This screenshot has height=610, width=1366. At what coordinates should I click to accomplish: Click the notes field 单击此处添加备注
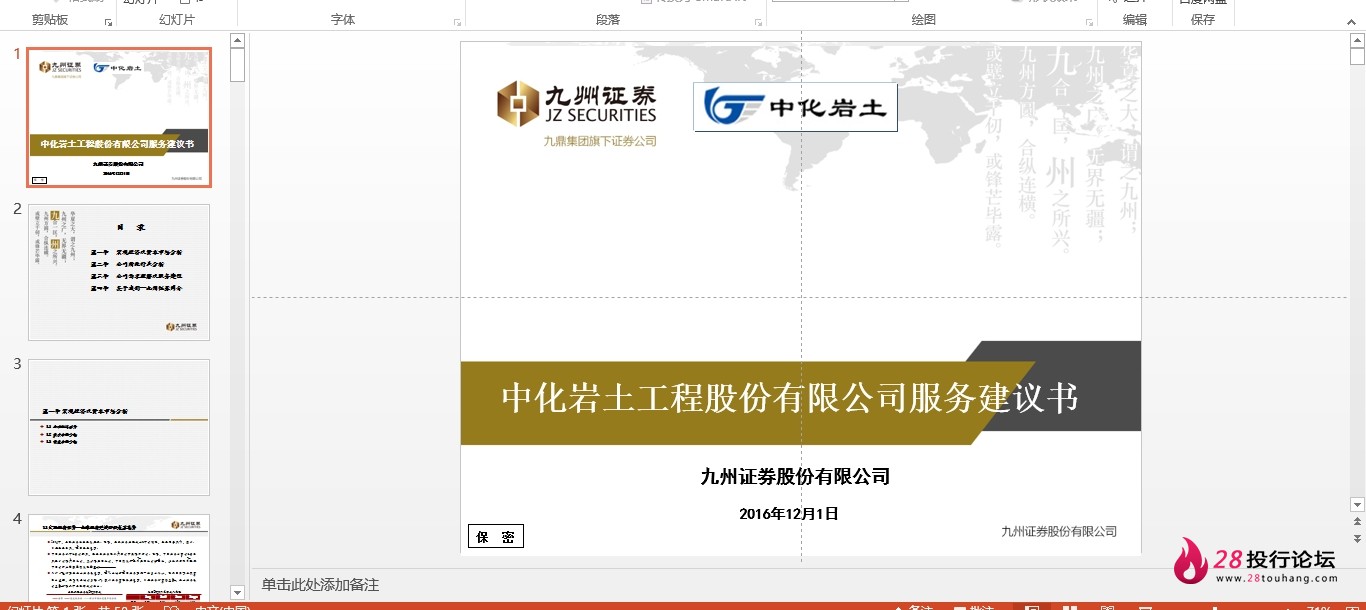point(320,585)
